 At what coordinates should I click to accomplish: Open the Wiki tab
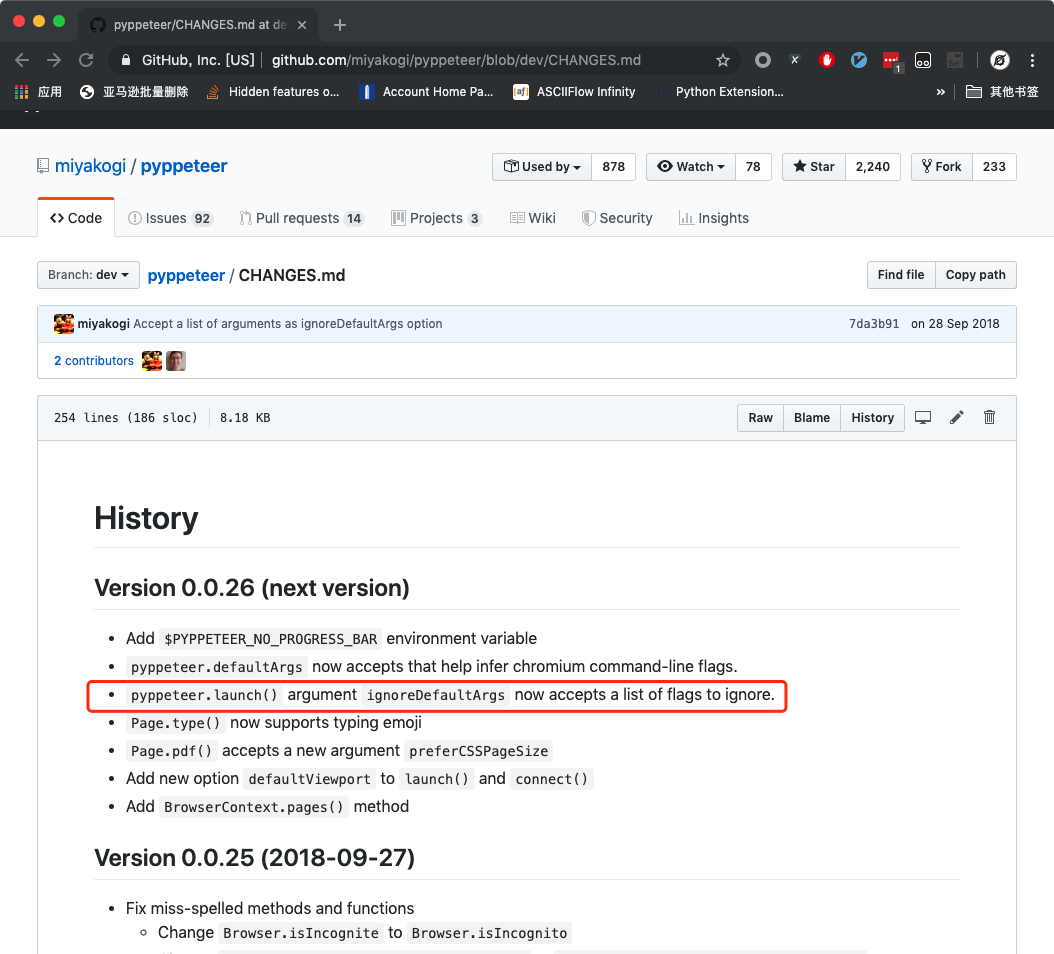click(x=532, y=218)
